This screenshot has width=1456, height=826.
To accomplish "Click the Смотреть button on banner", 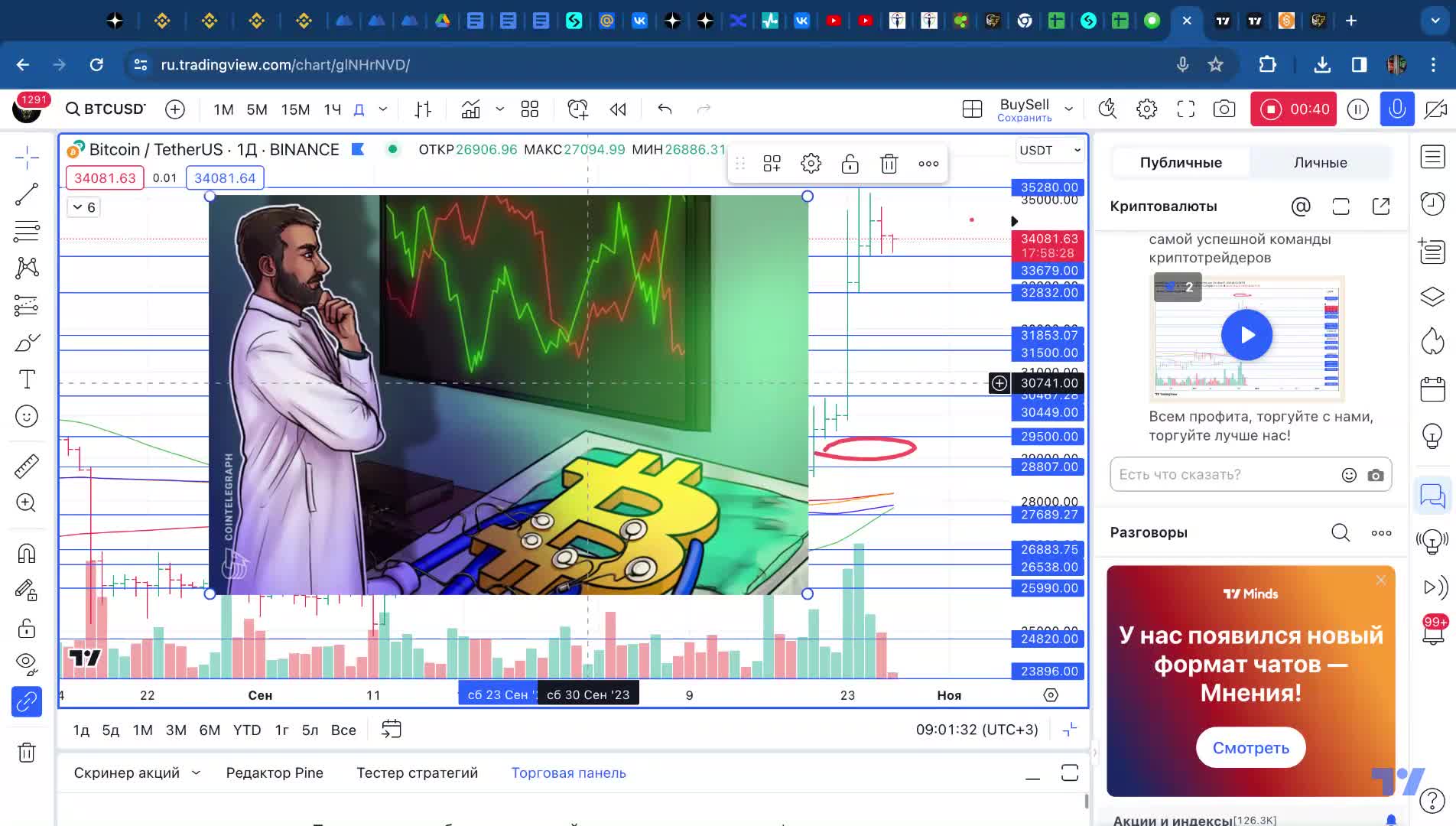I will (1250, 748).
